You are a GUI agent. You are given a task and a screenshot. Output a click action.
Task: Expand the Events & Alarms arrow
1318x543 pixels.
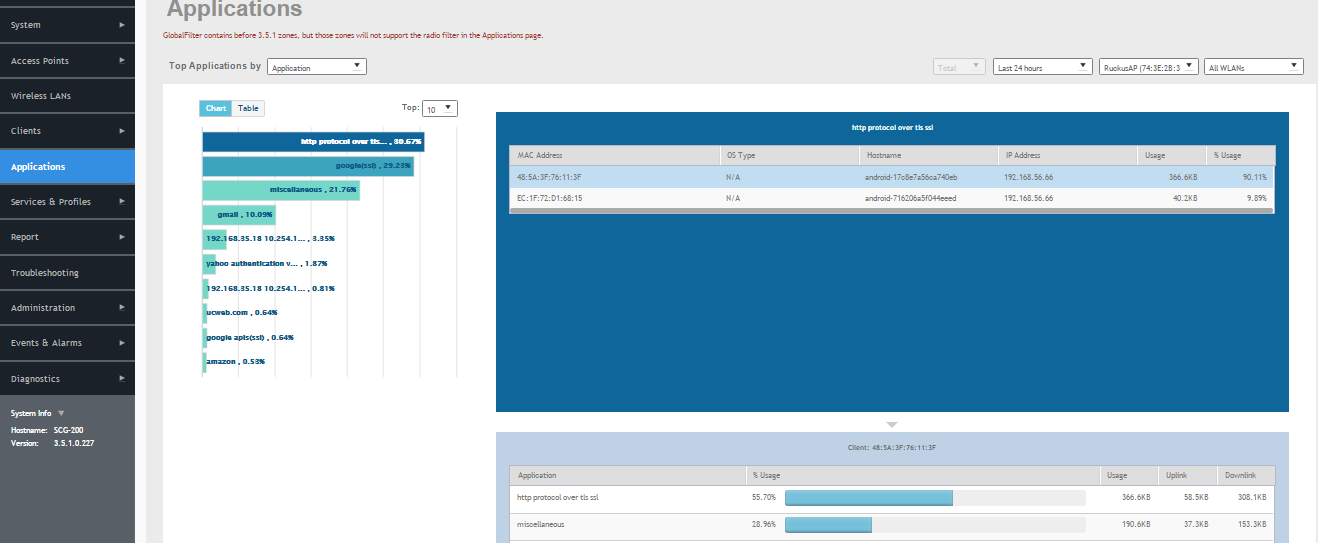(x=122, y=343)
